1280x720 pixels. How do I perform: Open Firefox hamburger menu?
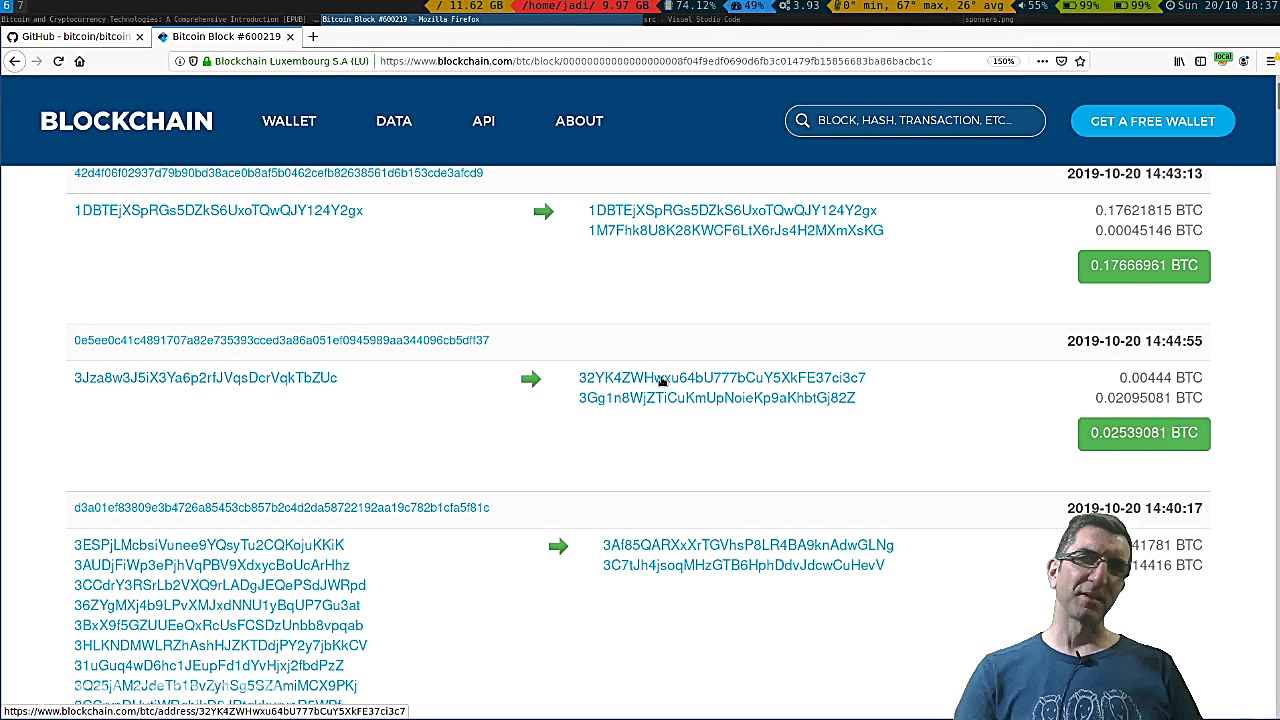click(1270, 61)
